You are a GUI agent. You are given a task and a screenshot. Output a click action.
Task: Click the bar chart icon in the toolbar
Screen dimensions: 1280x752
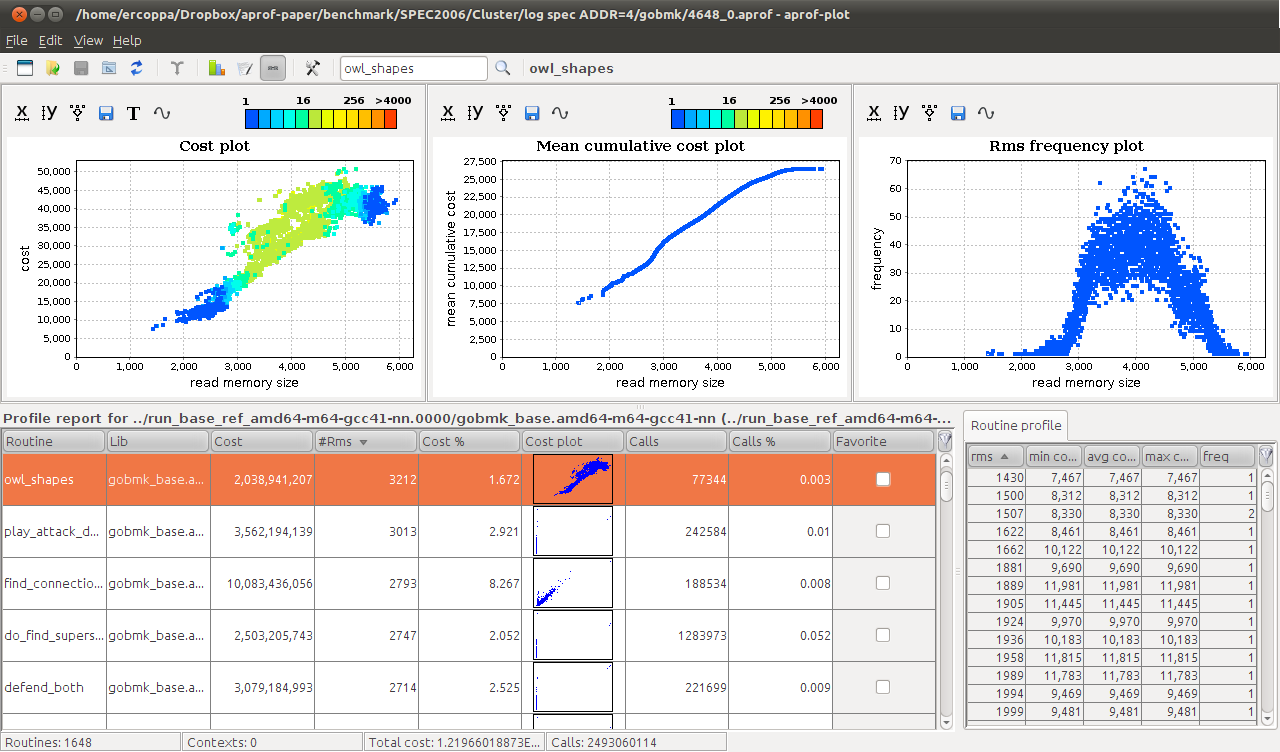216,68
